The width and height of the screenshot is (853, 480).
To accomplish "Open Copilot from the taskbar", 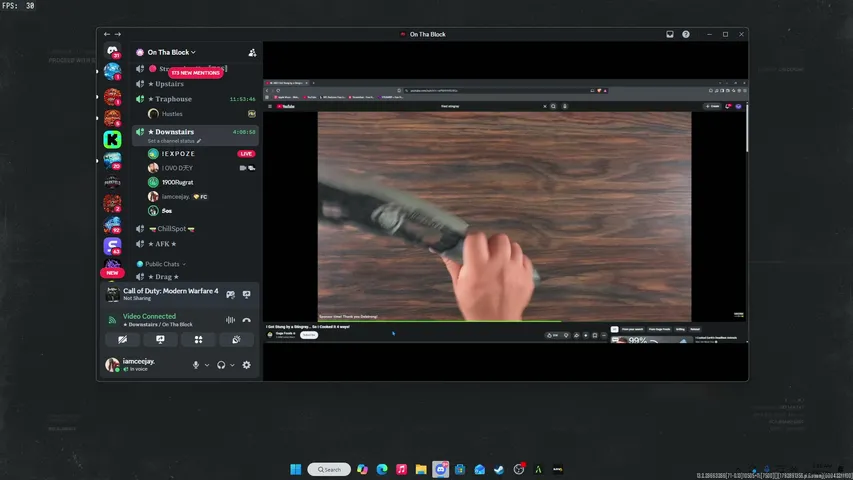I will tap(362, 469).
